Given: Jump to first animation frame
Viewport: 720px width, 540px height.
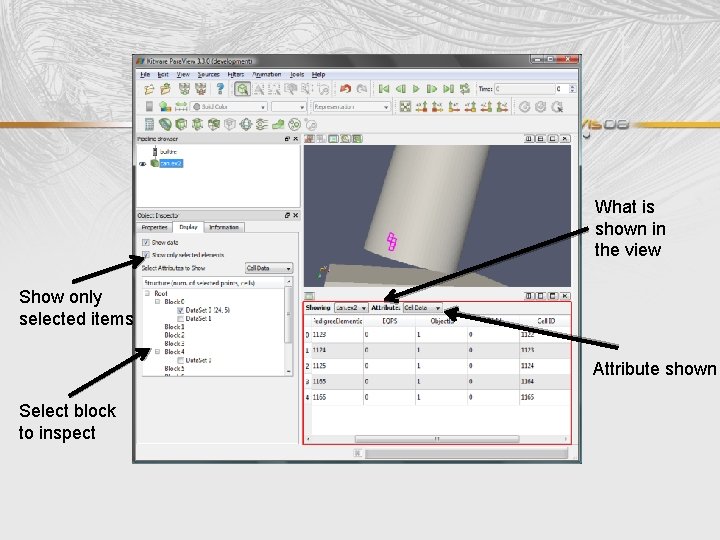Looking at the screenshot, I should [384, 89].
